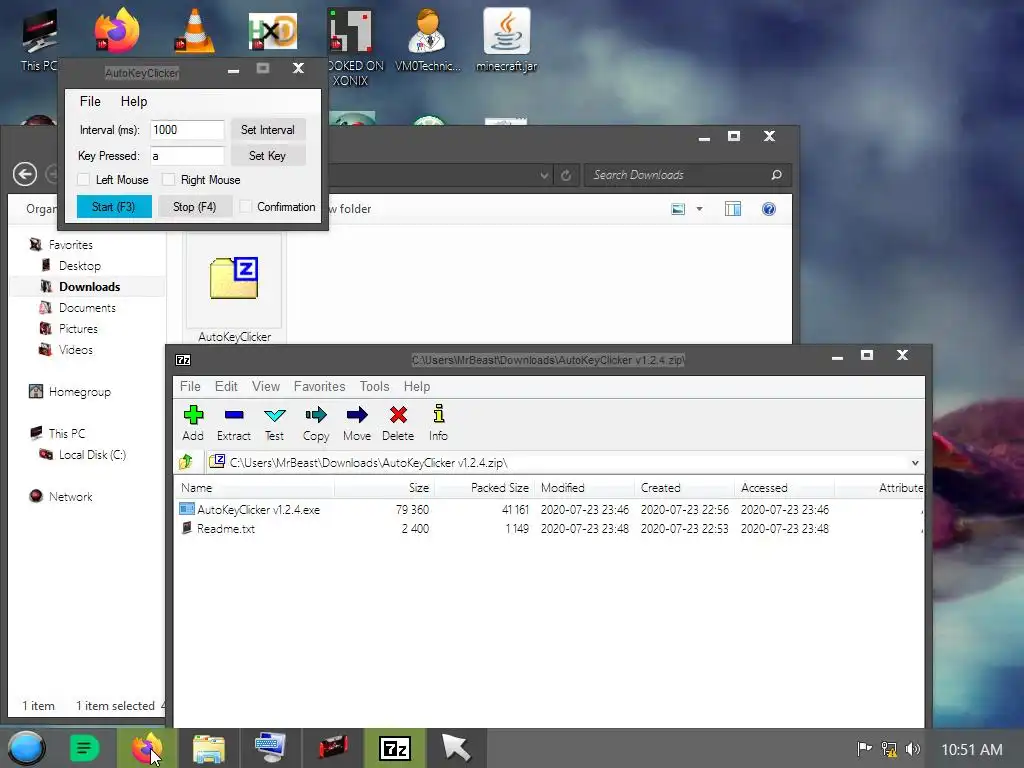Select Documents in the Explorer sidebar
The height and width of the screenshot is (768, 1024).
(87, 308)
